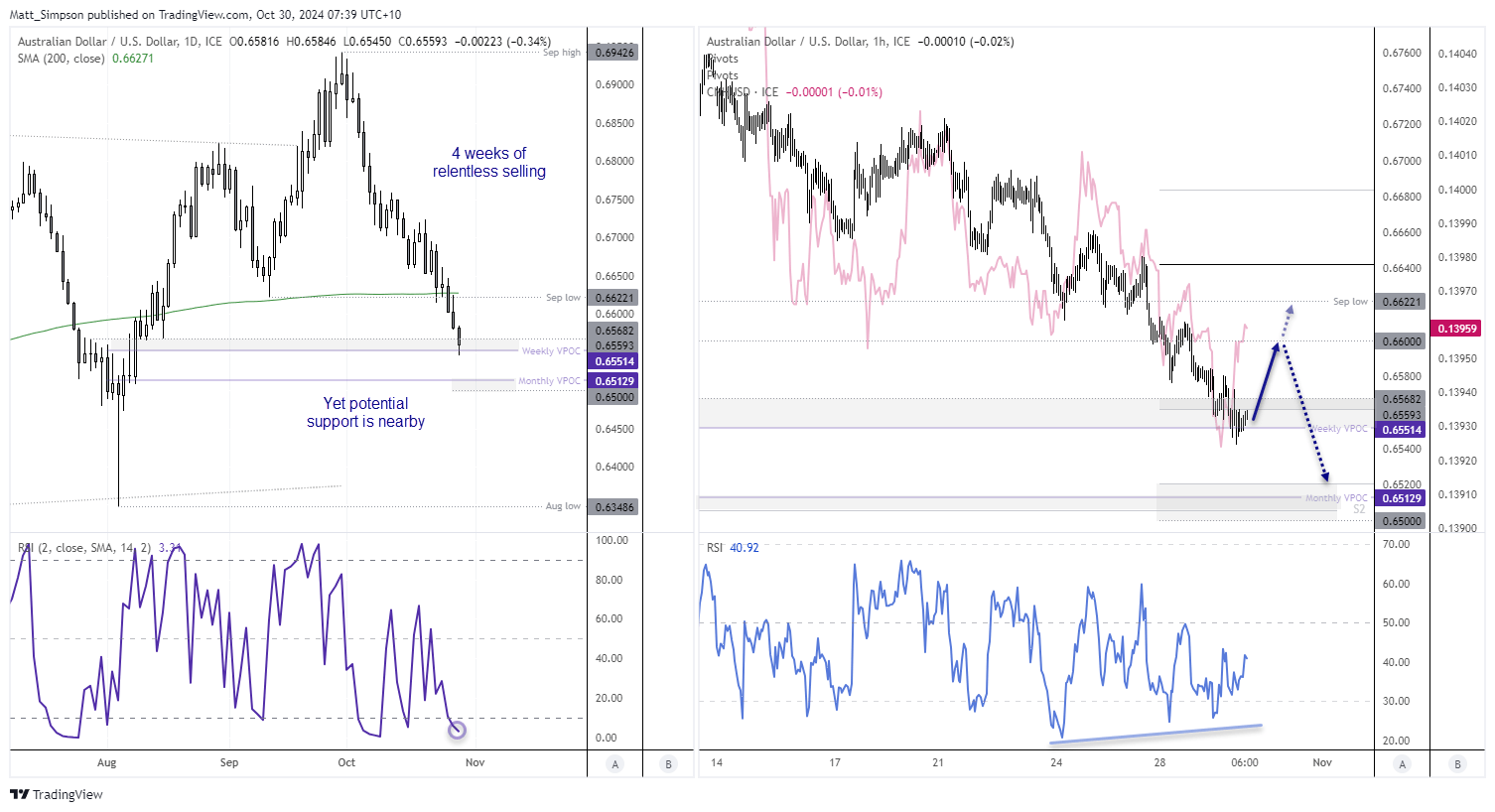Click the 'Monthly VPOC' label on the daily chart
The image size is (1495, 812).
[549, 381]
